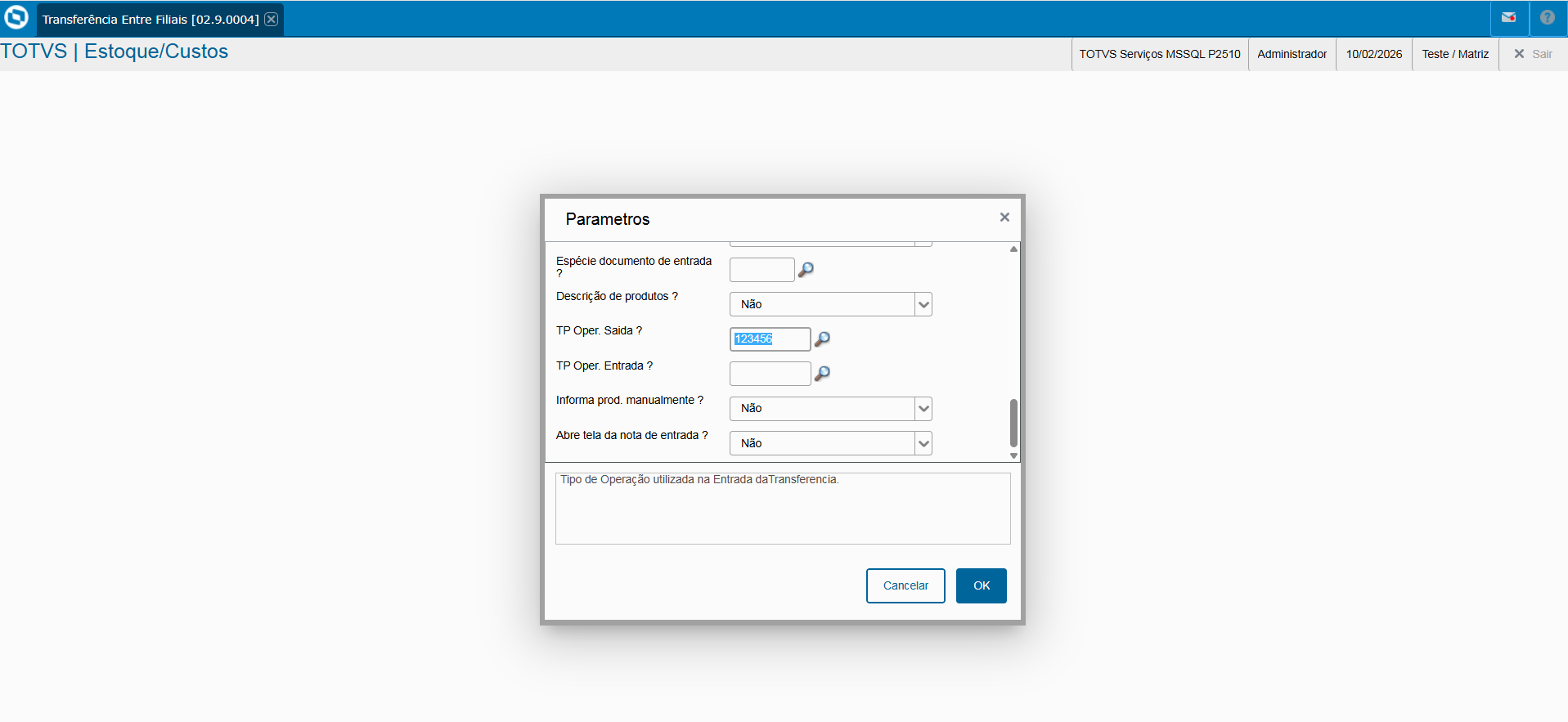
Task: Click Espécie documento de entrada input field
Action: tap(762, 270)
